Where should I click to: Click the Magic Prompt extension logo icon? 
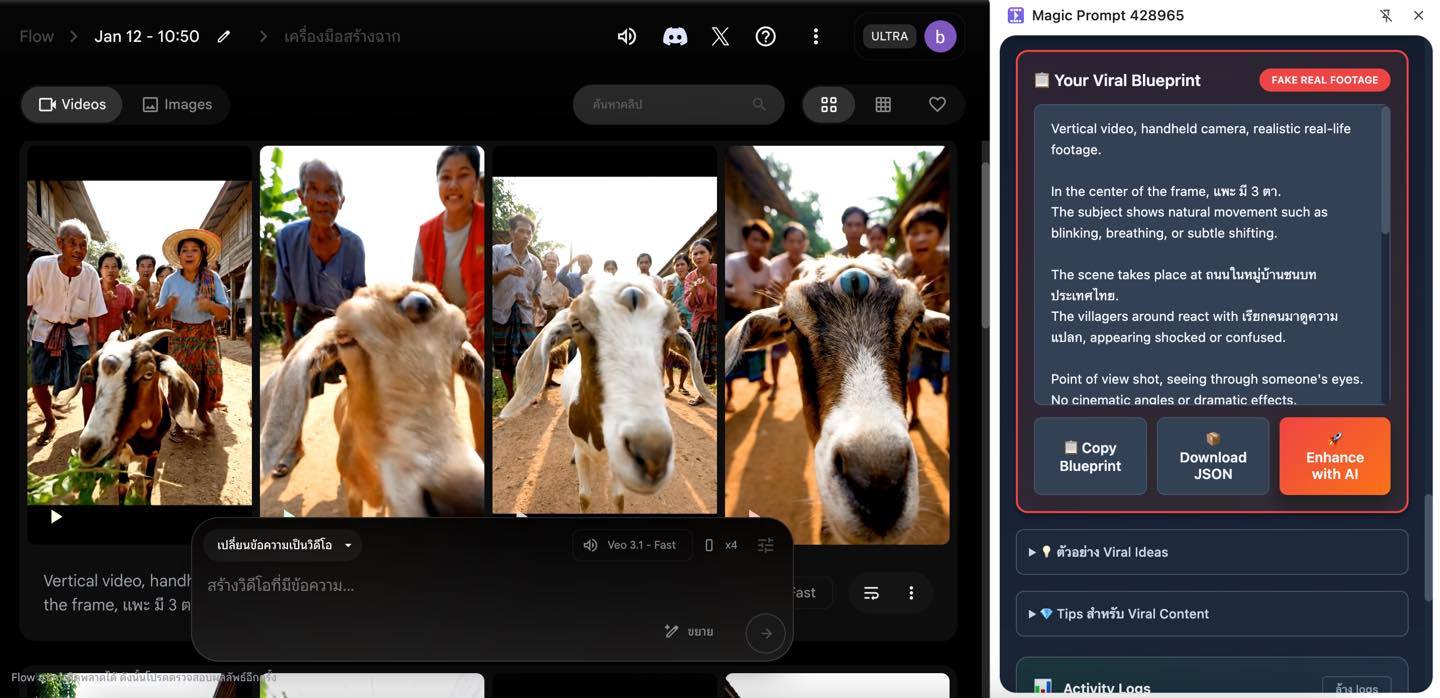[1016, 15]
